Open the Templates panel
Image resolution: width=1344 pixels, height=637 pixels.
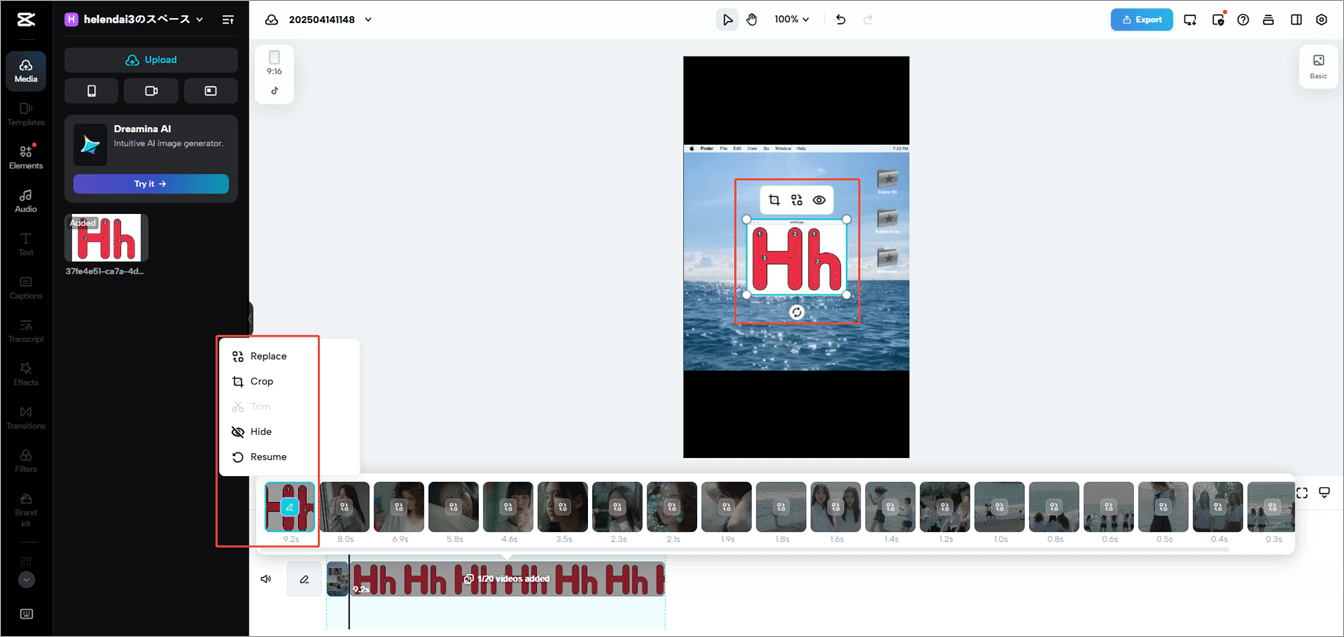coord(26,112)
